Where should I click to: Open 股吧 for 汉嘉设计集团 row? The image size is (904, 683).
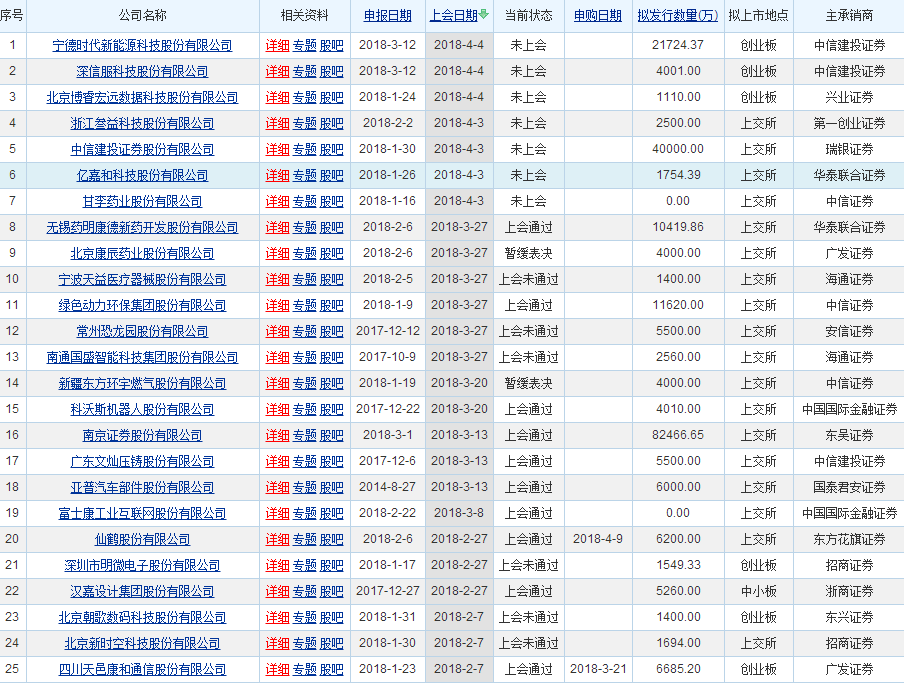click(331, 591)
